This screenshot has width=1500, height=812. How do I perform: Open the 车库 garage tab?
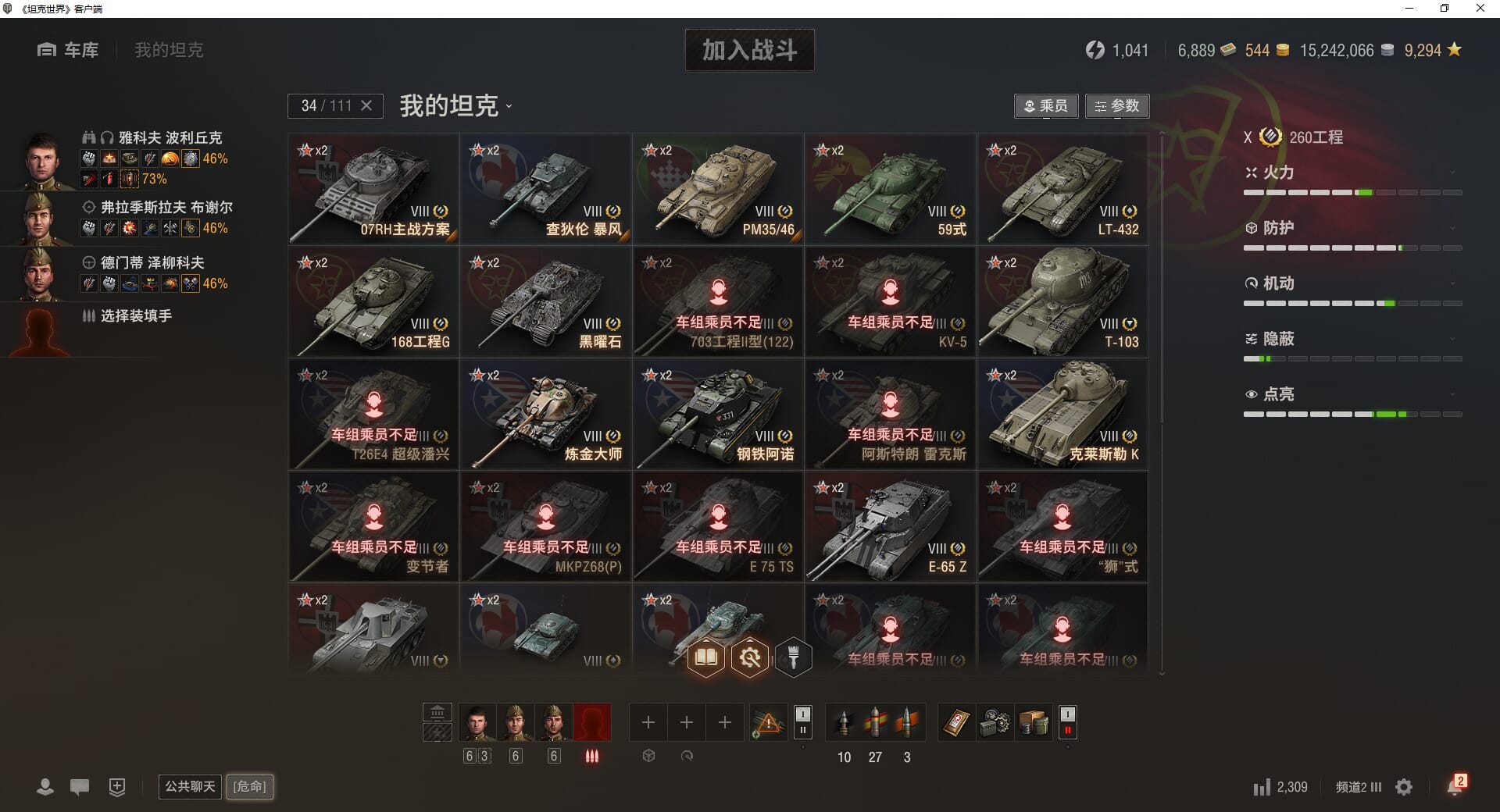(x=68, y=50)
